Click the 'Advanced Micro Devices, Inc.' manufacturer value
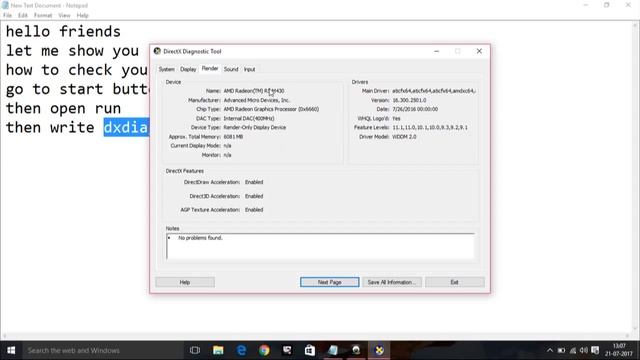Viewport: 640px width, 360px height. click(257, 100)
